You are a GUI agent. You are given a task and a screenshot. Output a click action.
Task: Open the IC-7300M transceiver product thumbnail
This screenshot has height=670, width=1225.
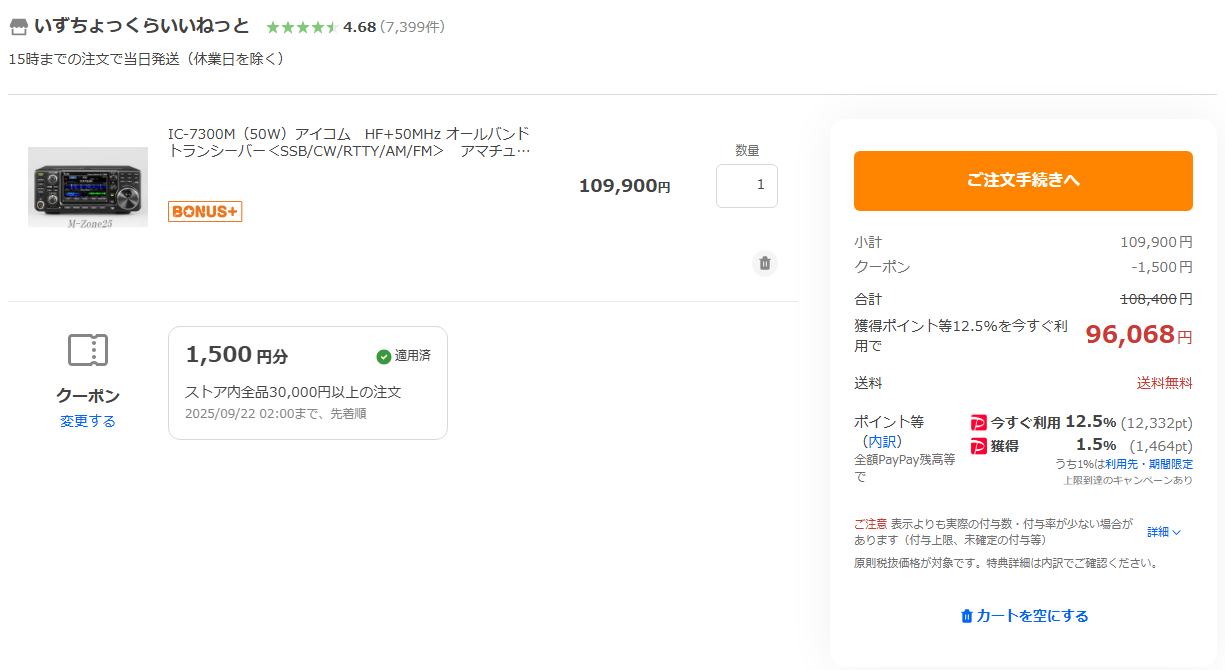pyautogui.click(x=88, y=187)
